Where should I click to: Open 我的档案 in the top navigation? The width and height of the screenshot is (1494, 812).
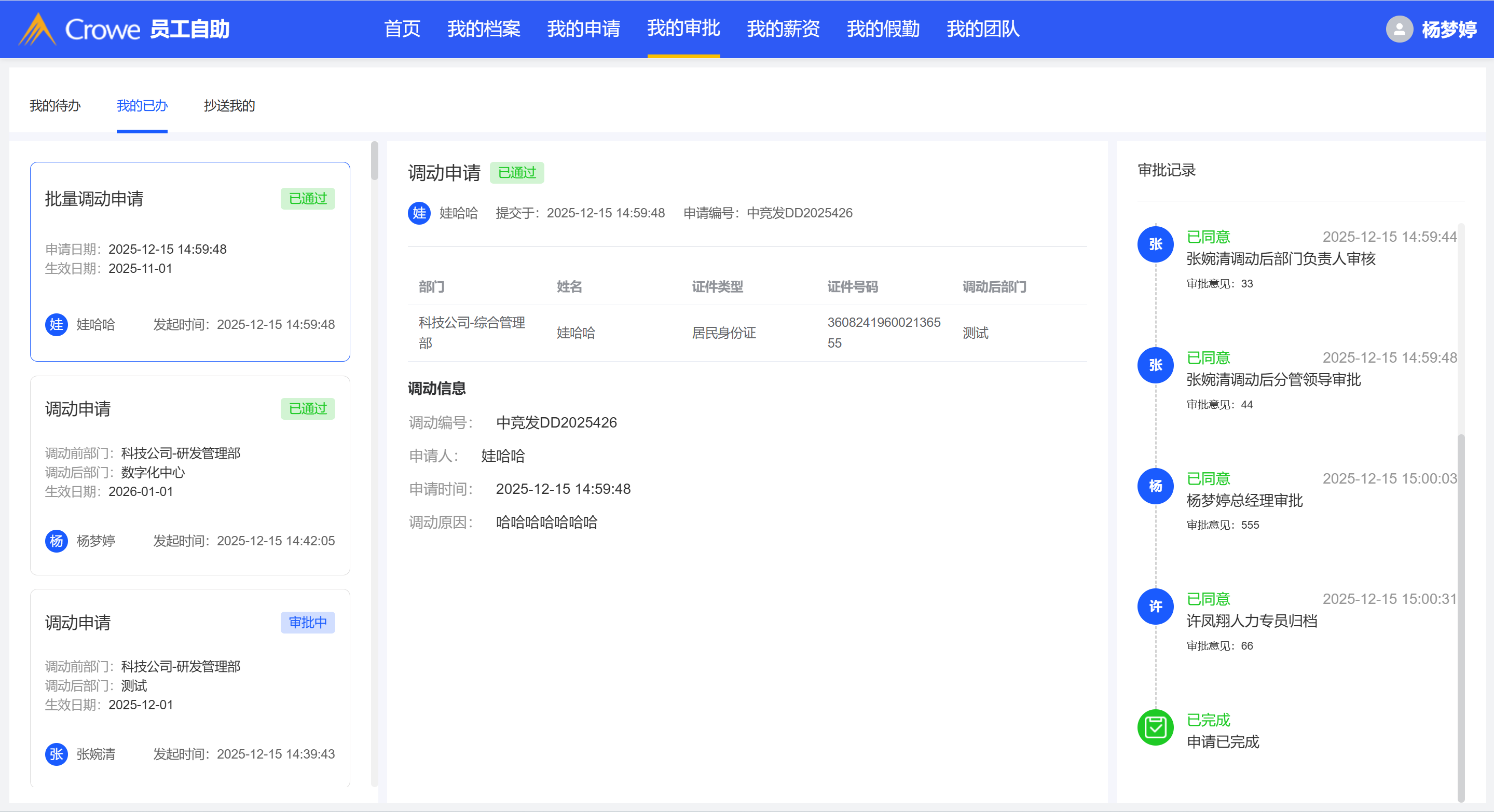click(x=483, y=29)
